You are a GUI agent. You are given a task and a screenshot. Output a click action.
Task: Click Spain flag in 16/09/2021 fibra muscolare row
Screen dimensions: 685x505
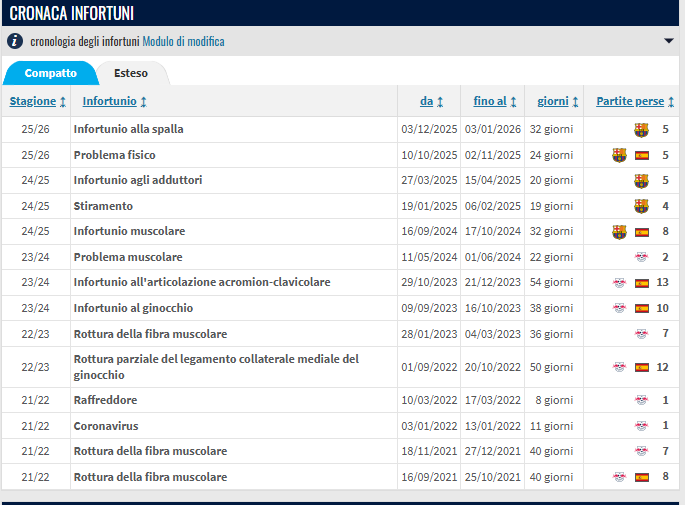[x=642, y=477]
